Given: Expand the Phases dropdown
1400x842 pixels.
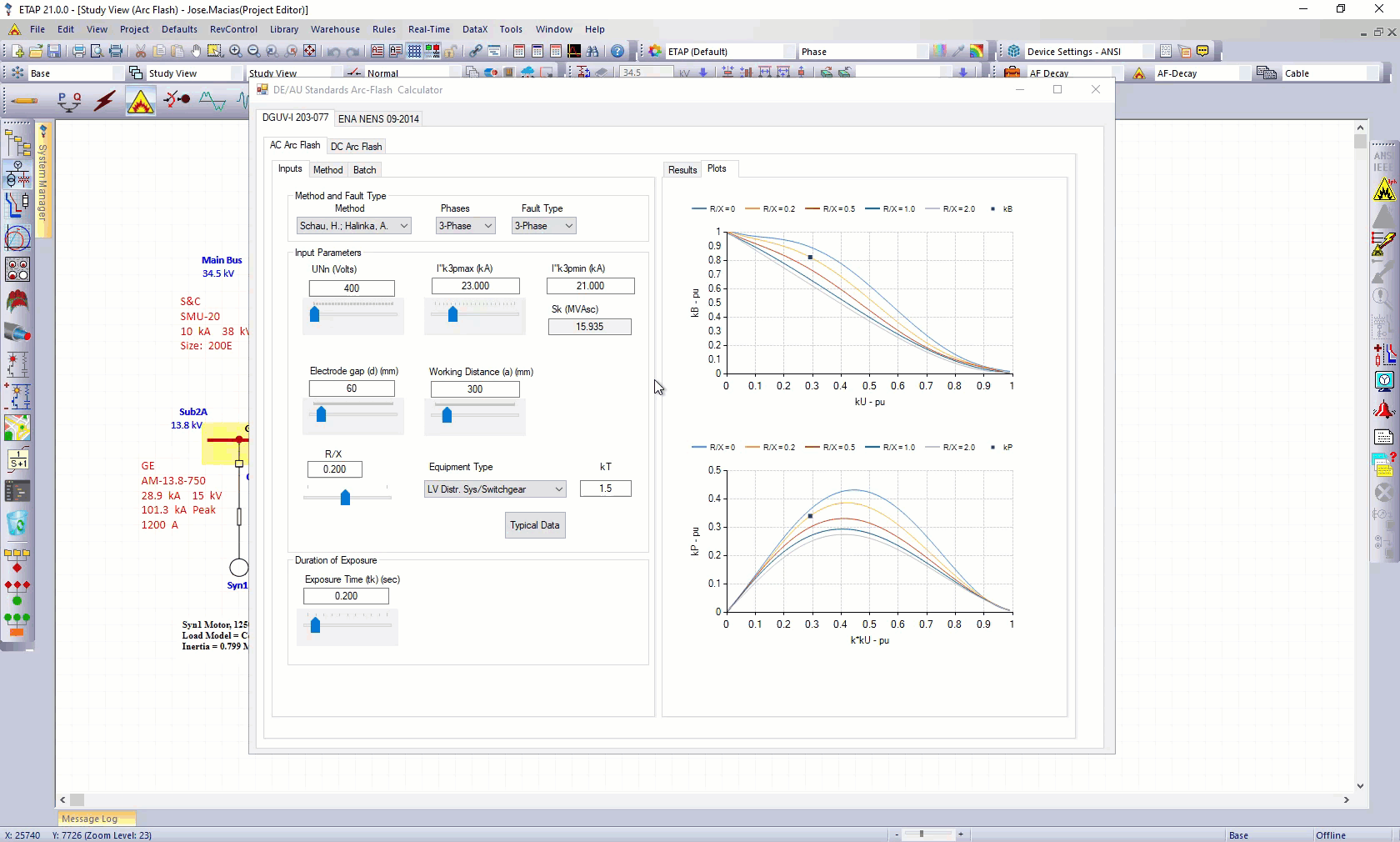Looking at the screenshot, I should 465,226.
